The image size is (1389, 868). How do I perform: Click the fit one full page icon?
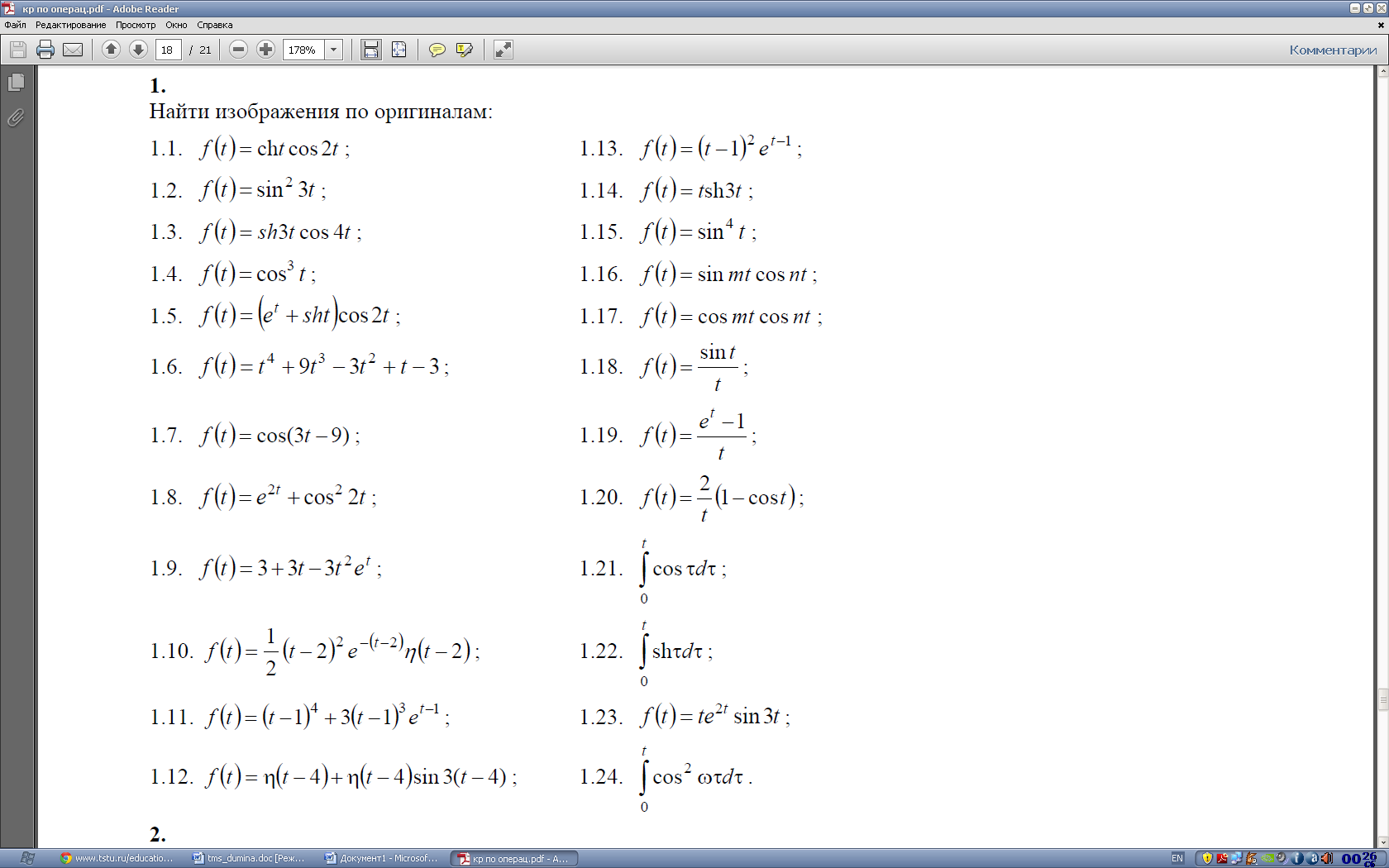coord(399,50)
